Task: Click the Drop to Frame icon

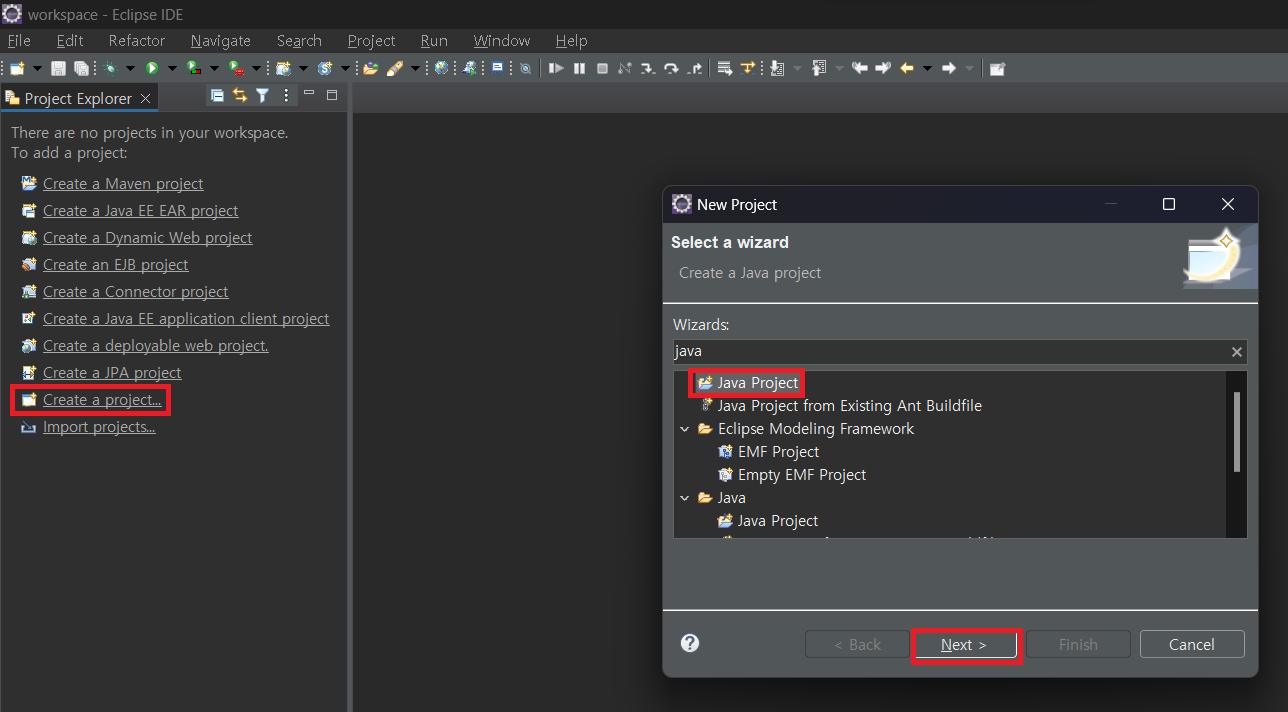Action: tap(725, 68)
